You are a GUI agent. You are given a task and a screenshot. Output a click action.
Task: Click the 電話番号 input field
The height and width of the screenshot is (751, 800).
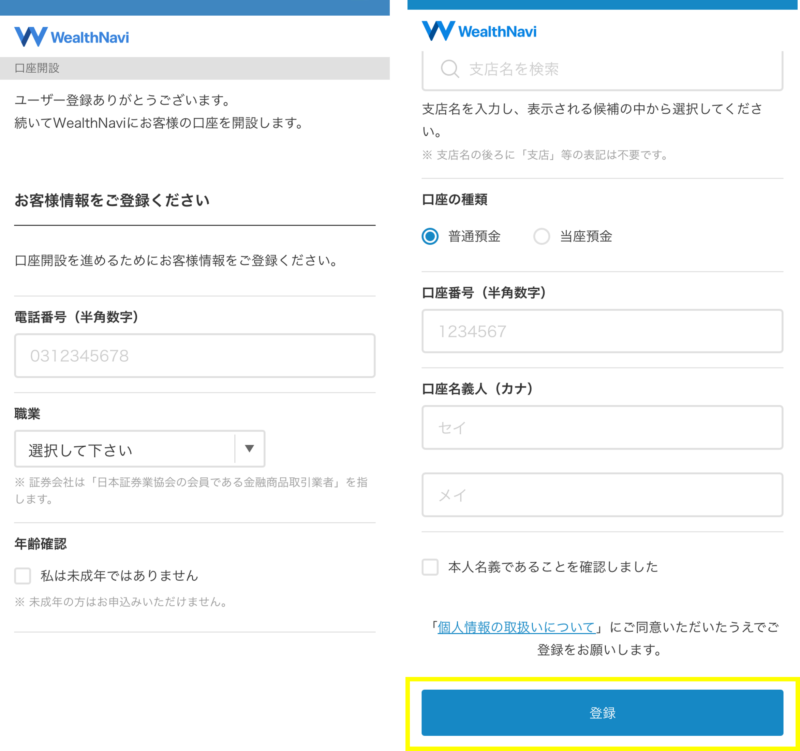(x=195, y=356)
